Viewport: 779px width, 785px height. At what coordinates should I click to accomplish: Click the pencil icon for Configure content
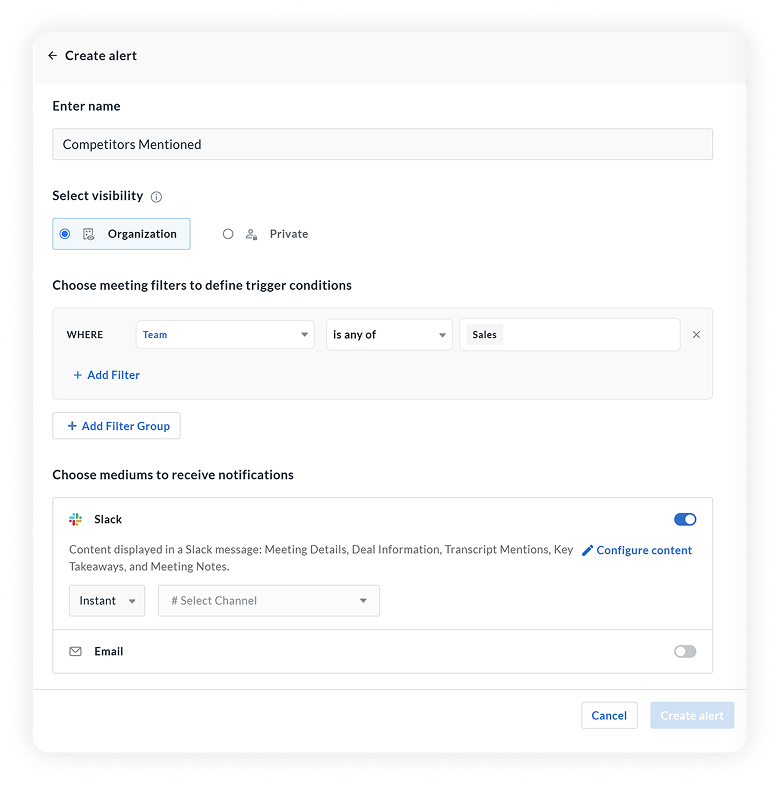pyautogui.click(x=587, y=550)
